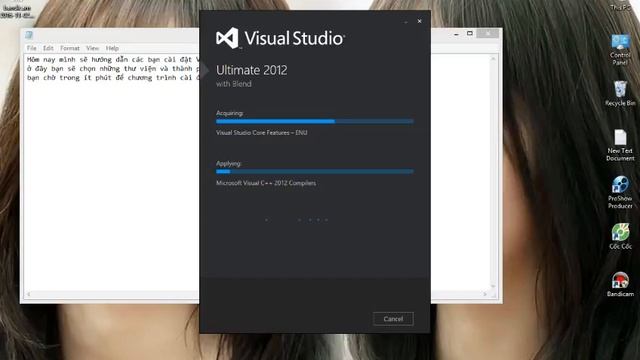The image size is (640, 360).
Task: Select the Cốc Cốc browser desktop icon
Action: pyautogui.click(x=620, y=236)
